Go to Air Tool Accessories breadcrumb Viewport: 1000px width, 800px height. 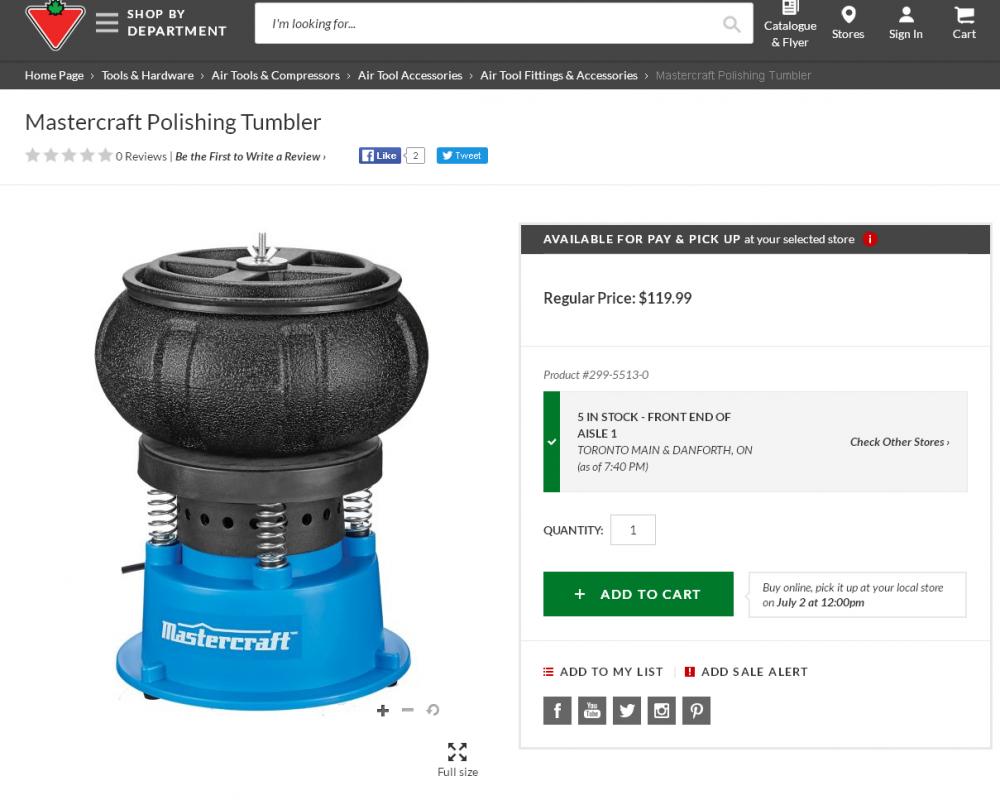pos(410,75)
